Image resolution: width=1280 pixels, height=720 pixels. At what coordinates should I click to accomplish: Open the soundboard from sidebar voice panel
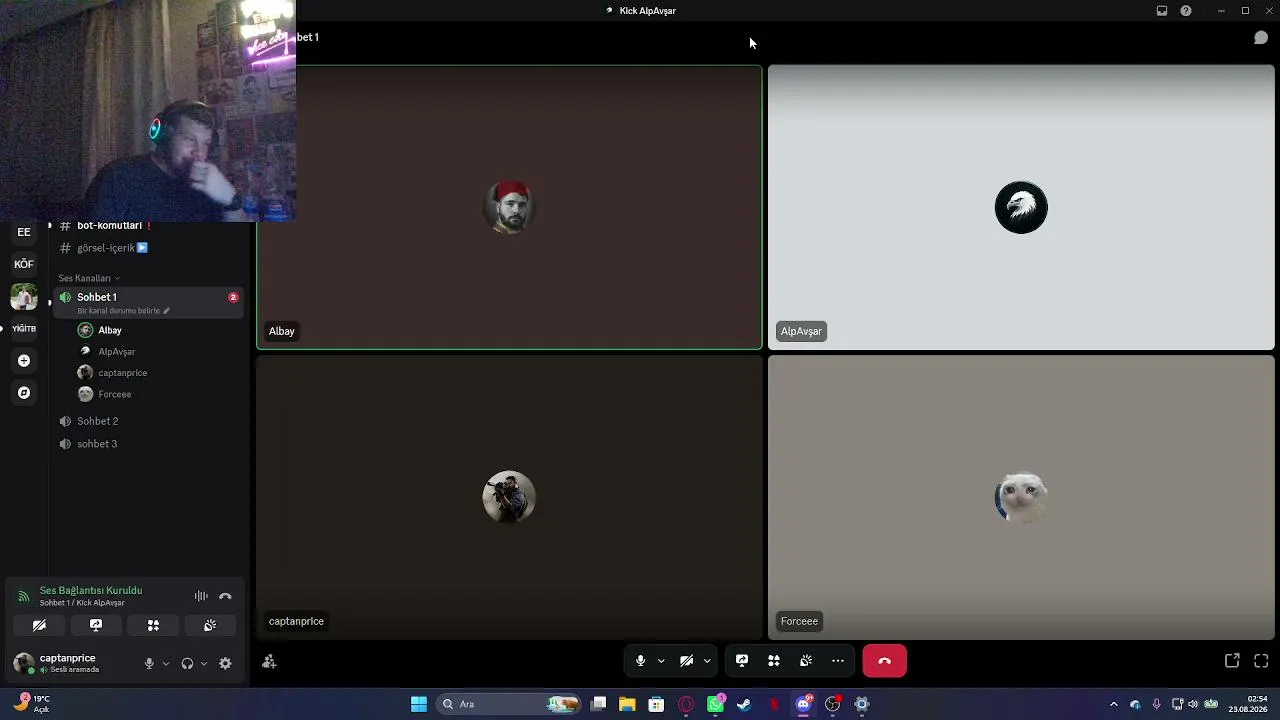point(210,625)
